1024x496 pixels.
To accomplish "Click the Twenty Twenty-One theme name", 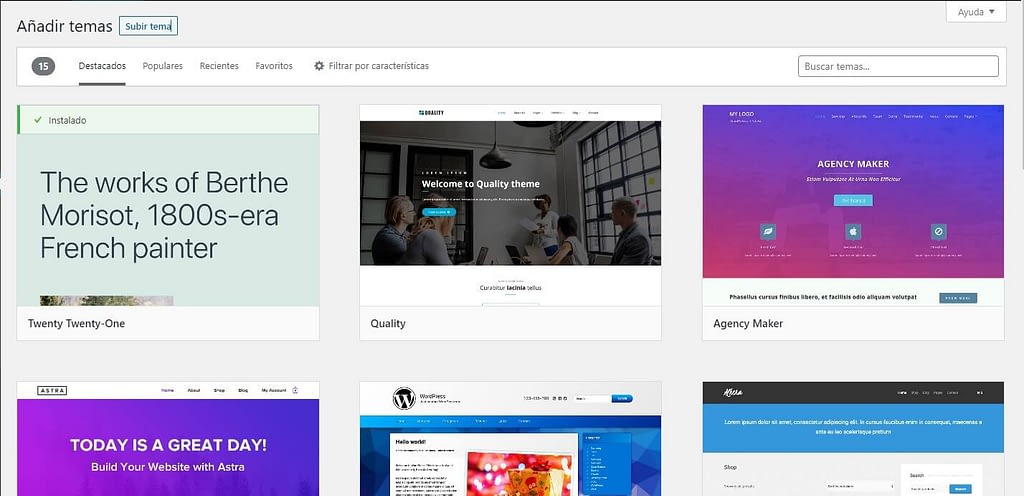I will 76,324.
